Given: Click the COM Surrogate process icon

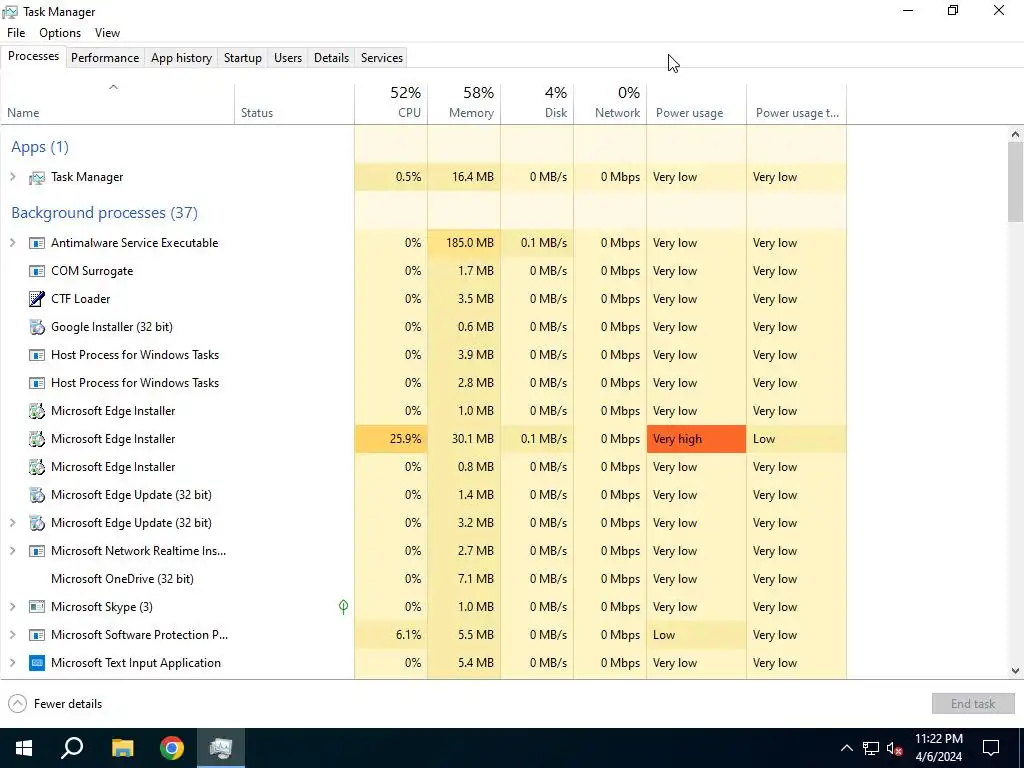Looking at the screenshot, I should pos(37,271).
